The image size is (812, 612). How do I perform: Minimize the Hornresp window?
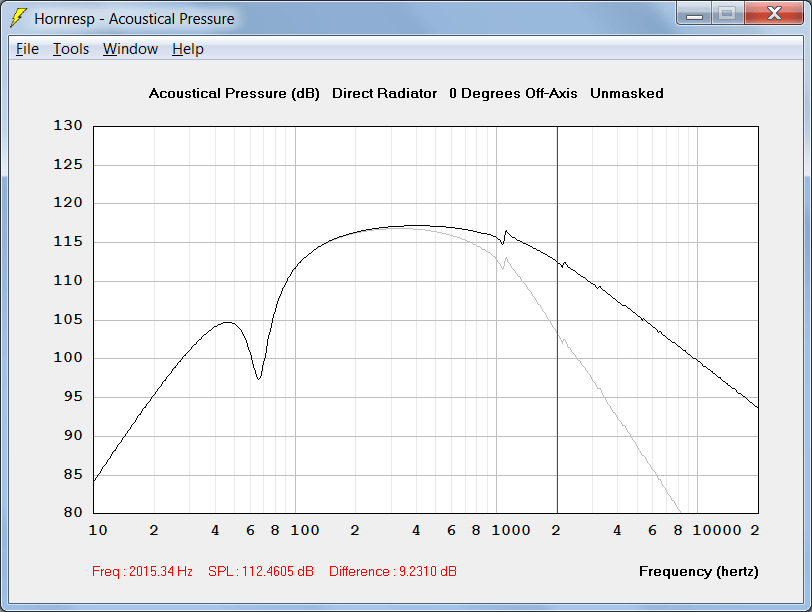coord(694,14)
